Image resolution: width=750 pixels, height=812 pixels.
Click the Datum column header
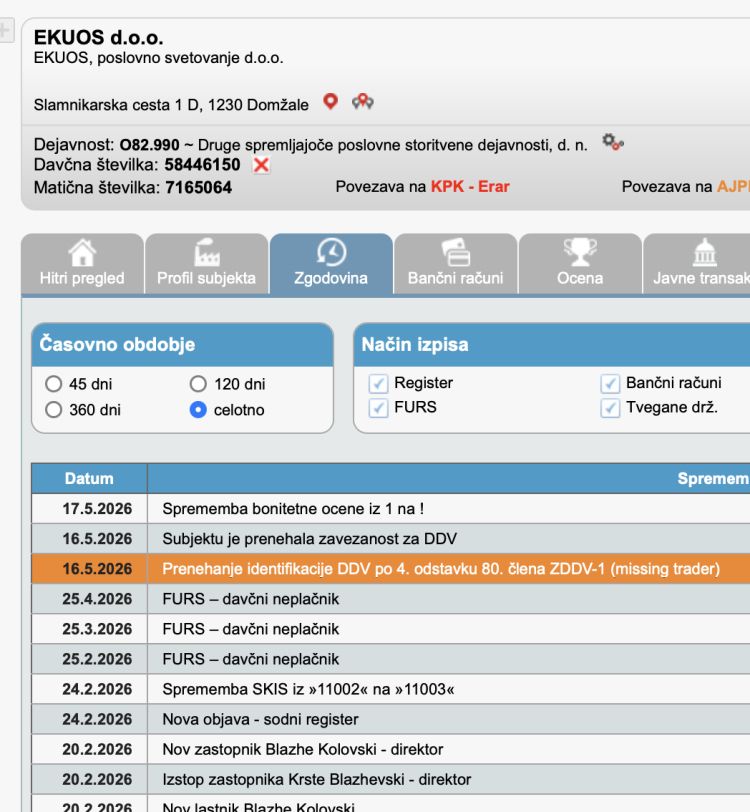tap(89, 478)
